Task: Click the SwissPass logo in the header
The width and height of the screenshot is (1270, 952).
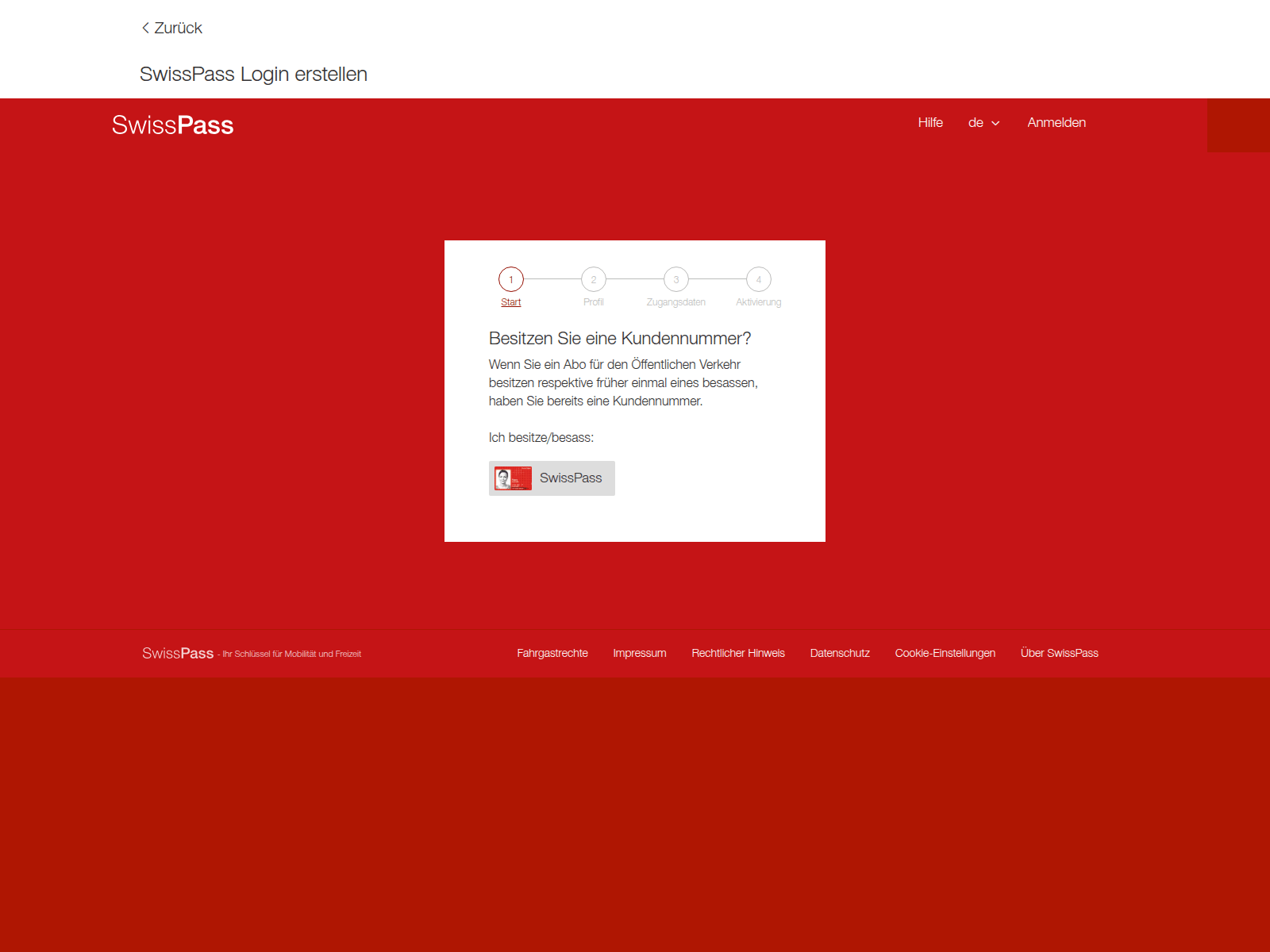Action: coord(172,125)
